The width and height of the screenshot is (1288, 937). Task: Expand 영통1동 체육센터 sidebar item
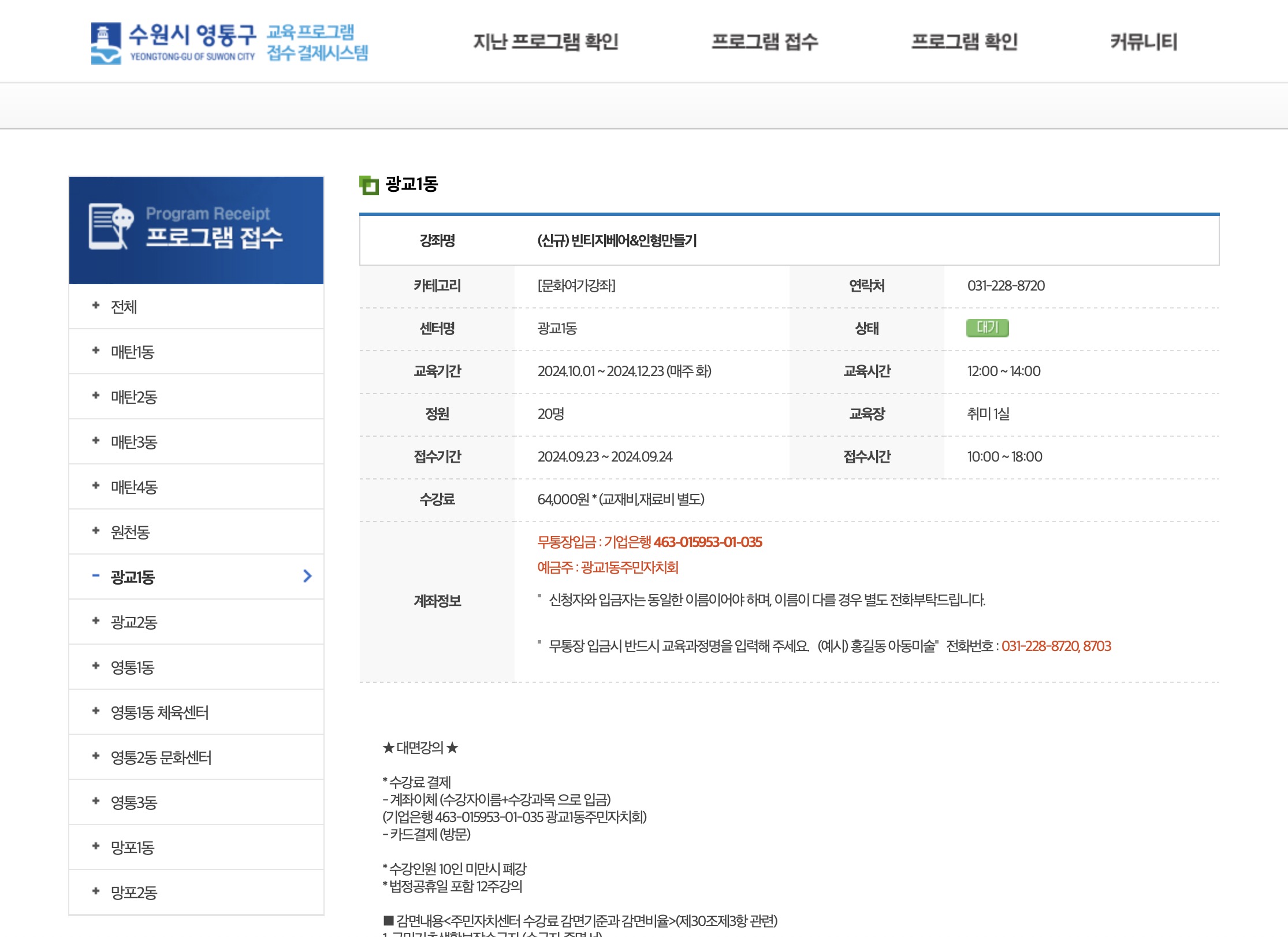(x=160, y=712)
